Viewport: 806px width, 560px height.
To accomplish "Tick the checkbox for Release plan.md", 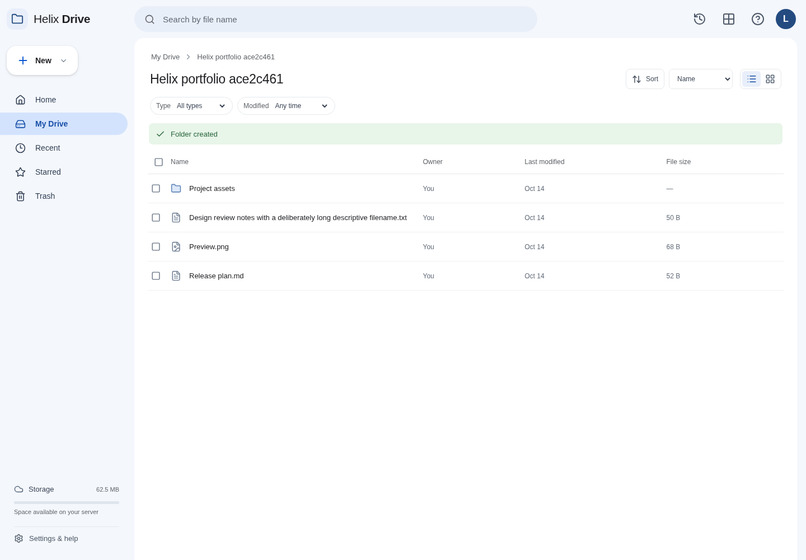I will [x=156, y=276].
